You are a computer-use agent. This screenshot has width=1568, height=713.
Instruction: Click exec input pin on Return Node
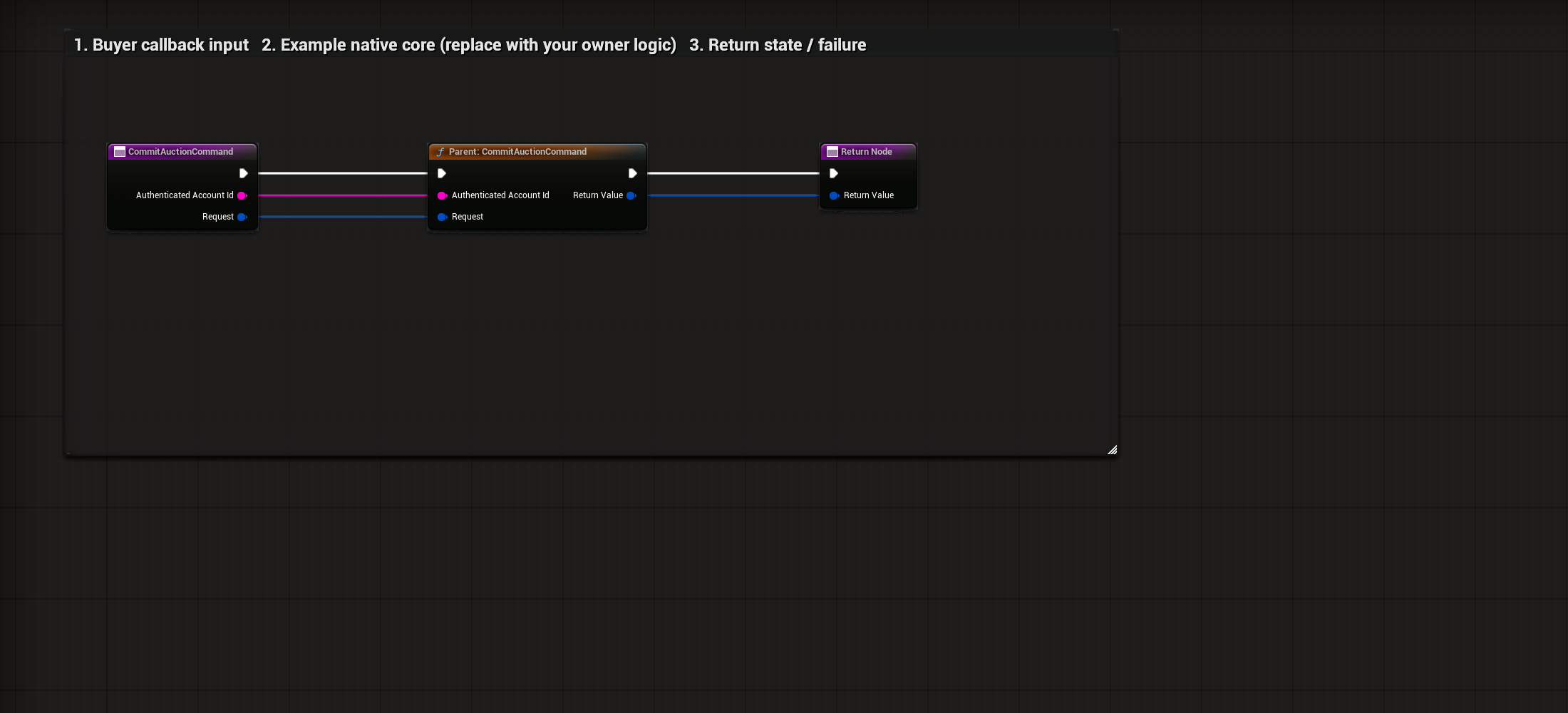point(833,173)
